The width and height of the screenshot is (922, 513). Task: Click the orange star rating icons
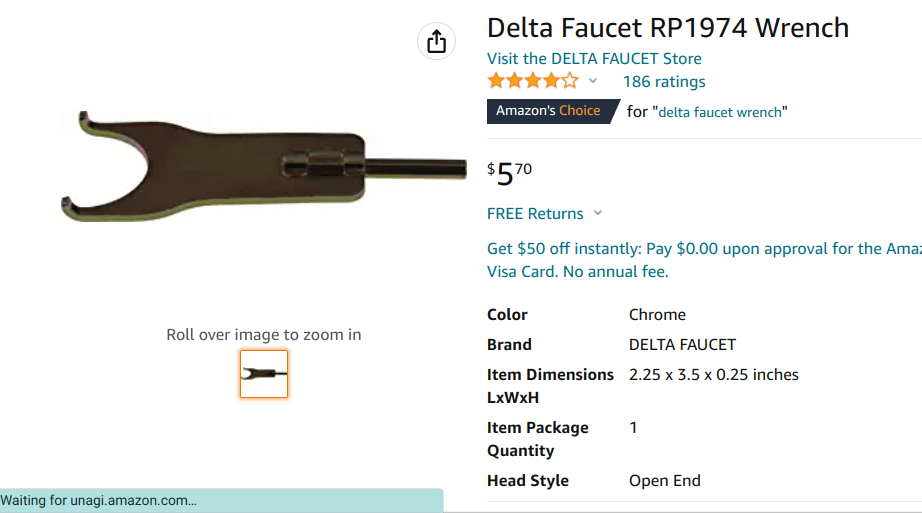click(x=532, y=81)
